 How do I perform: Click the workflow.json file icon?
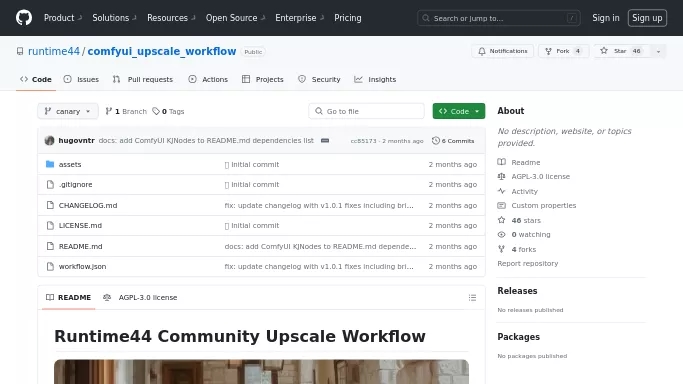[x=50, y=266]
